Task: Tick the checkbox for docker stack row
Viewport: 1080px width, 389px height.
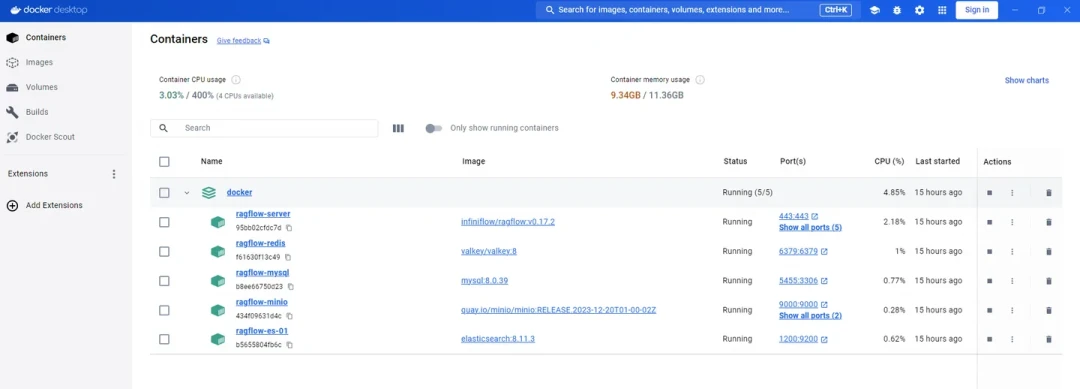Action: coord(164,193)
